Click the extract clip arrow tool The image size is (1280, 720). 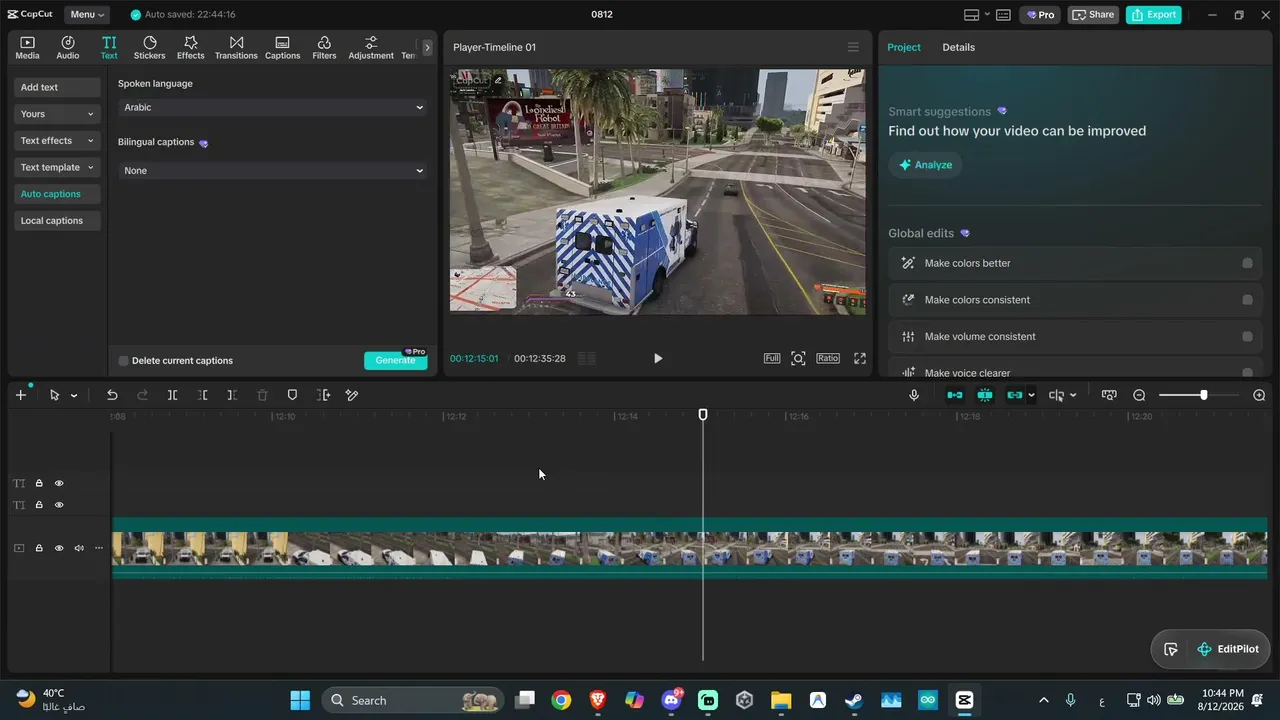322,395
